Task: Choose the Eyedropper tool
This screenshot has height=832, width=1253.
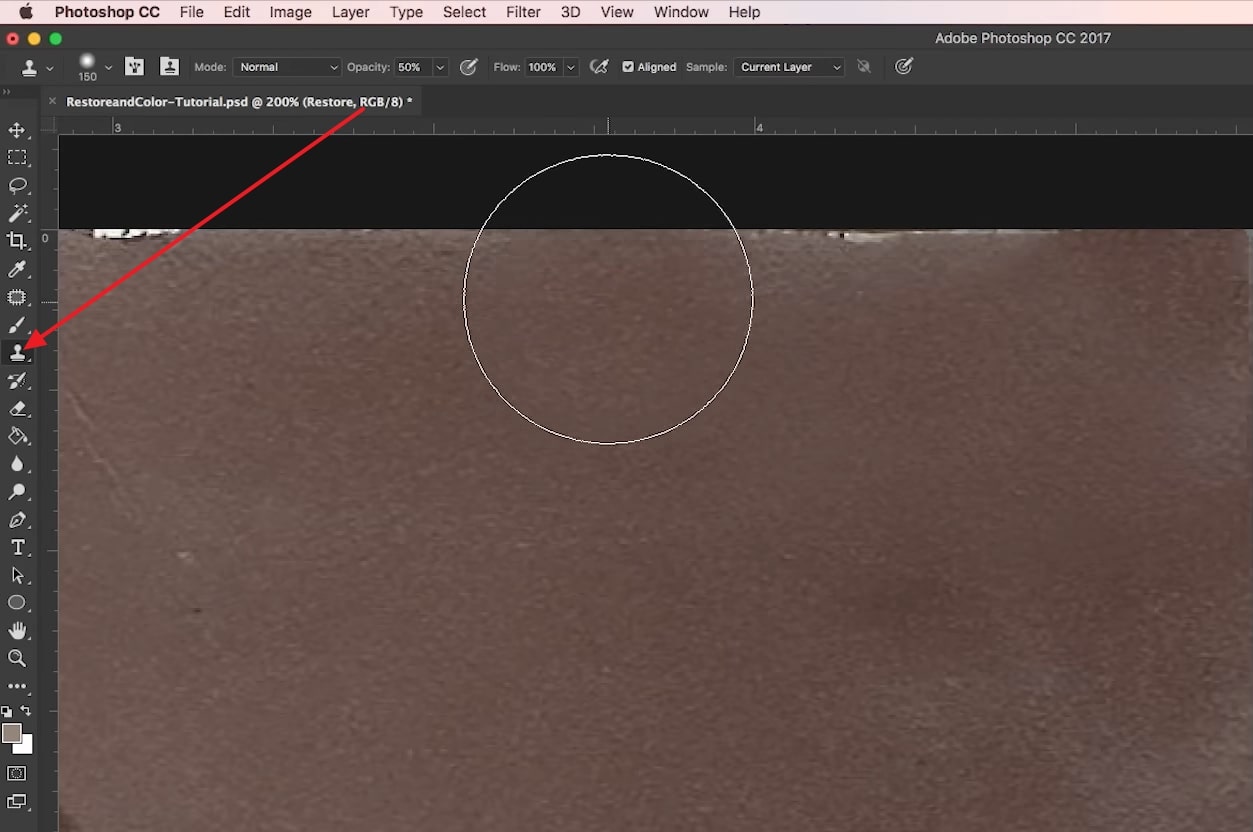Action: tap(17, 269)
